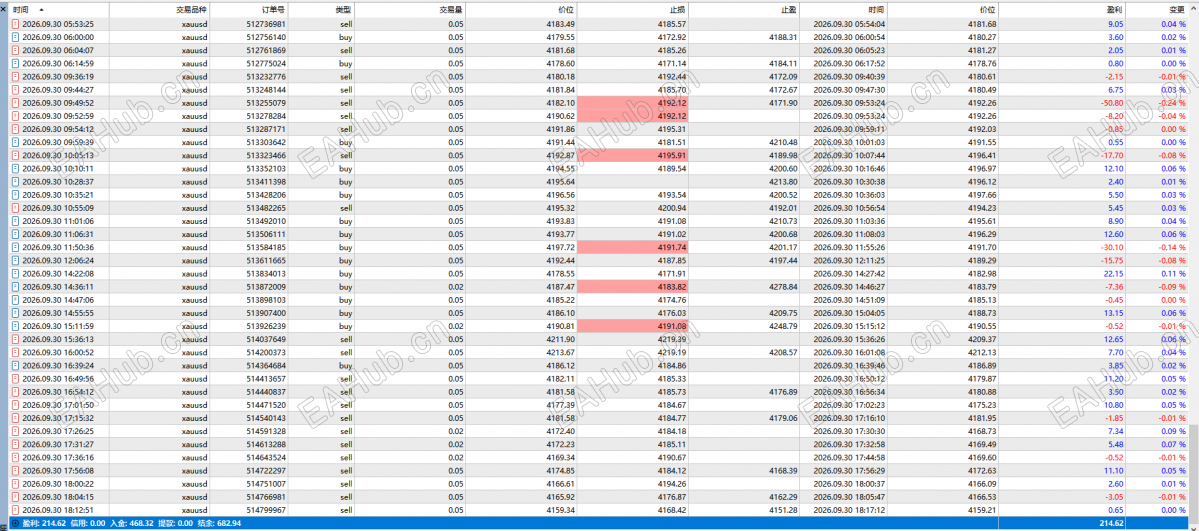Select the take profit value 4278.84
The image size is (1199, 531).
[x=784, y=286]
